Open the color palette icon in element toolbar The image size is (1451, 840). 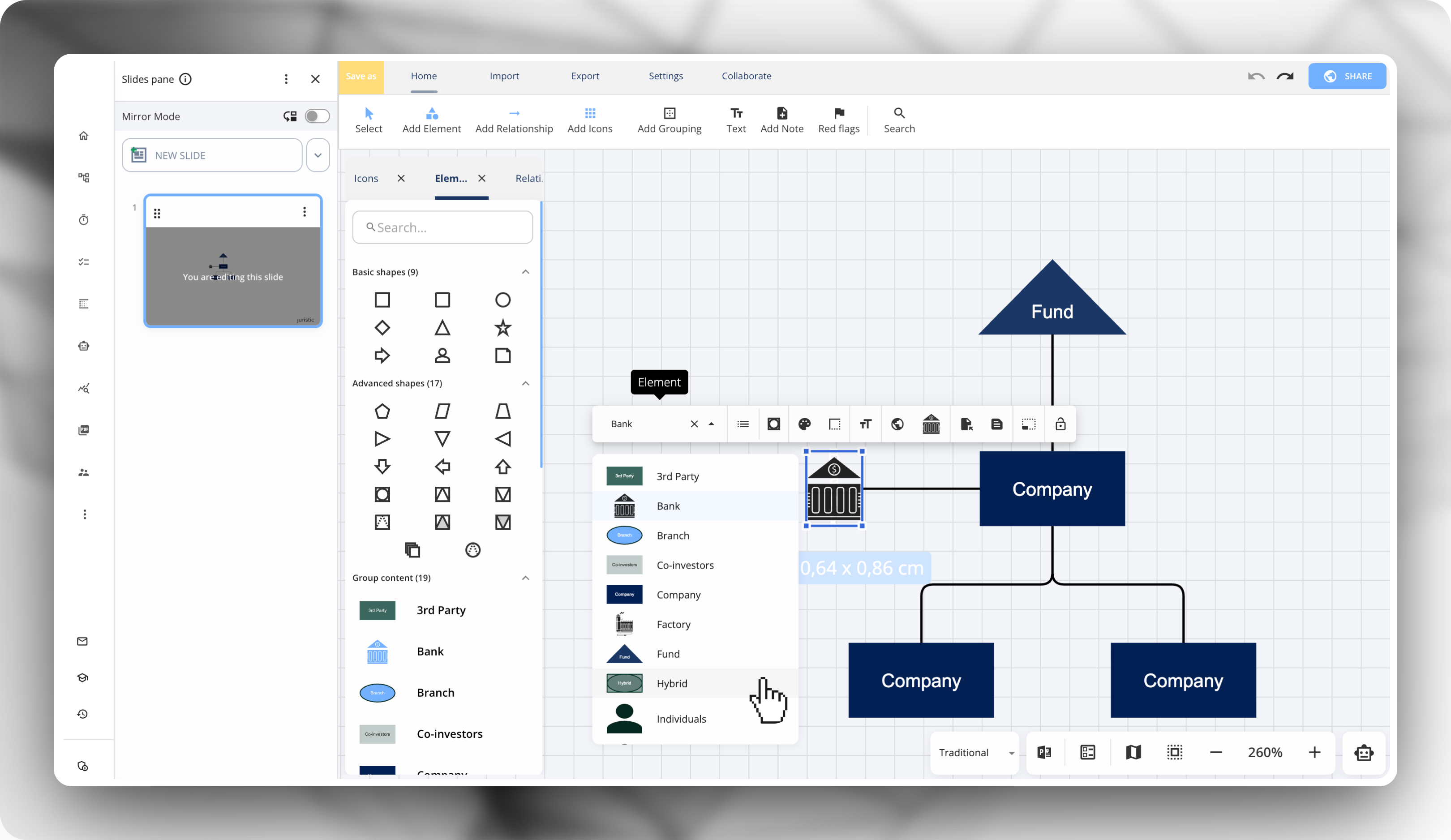(804, 424)
